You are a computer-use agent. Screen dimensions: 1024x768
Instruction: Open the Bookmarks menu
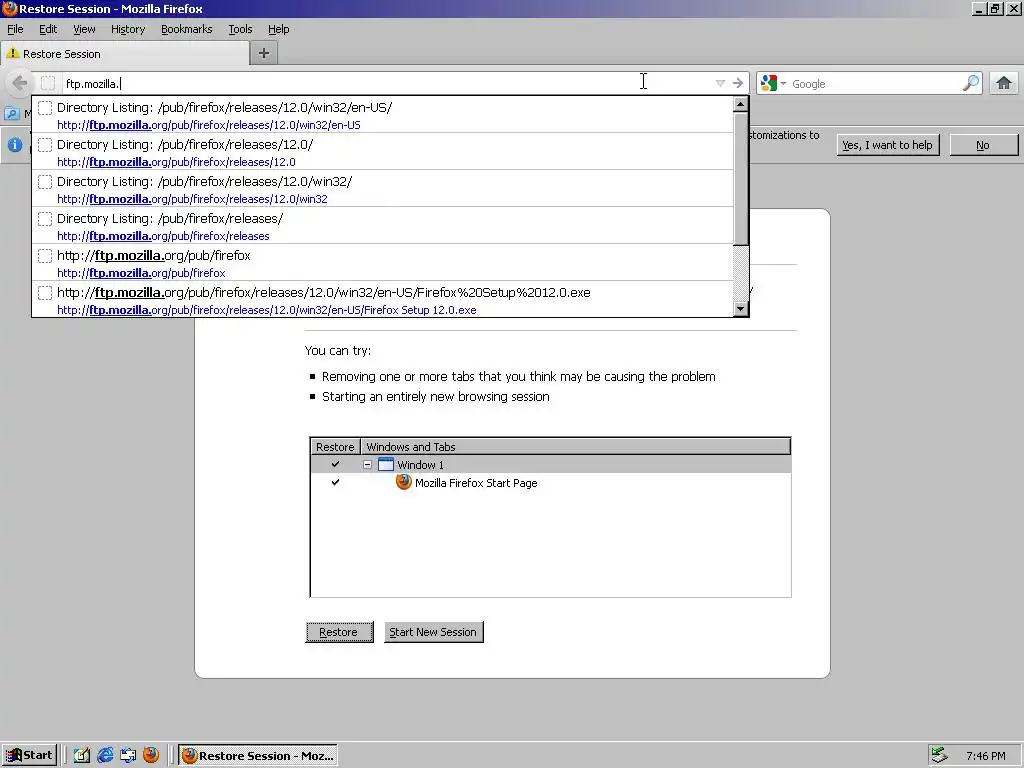tap(187, 29)
